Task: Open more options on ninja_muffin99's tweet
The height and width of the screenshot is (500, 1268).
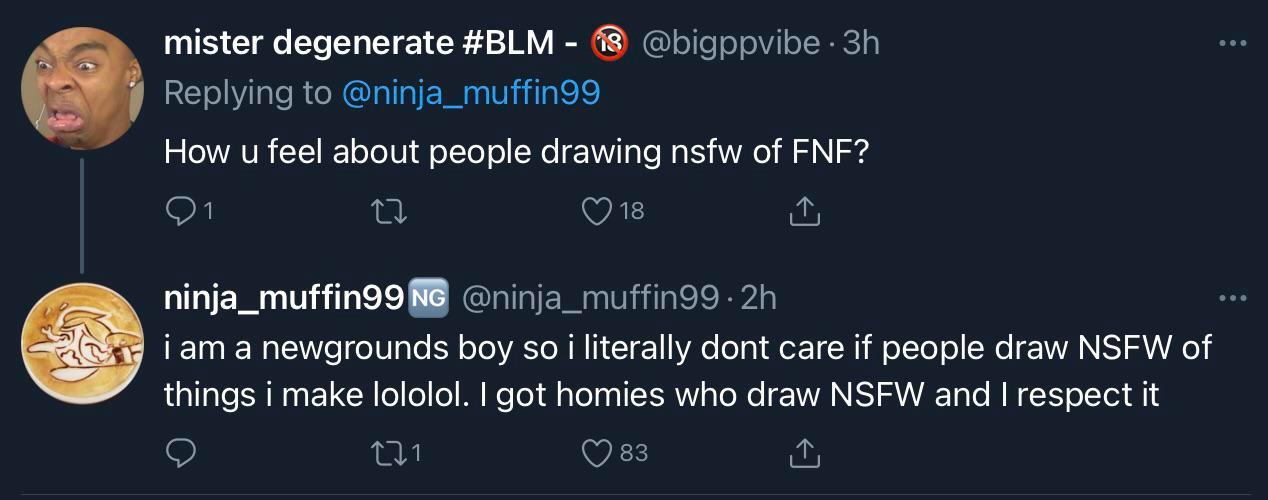Action: (x=1232, y=297)
